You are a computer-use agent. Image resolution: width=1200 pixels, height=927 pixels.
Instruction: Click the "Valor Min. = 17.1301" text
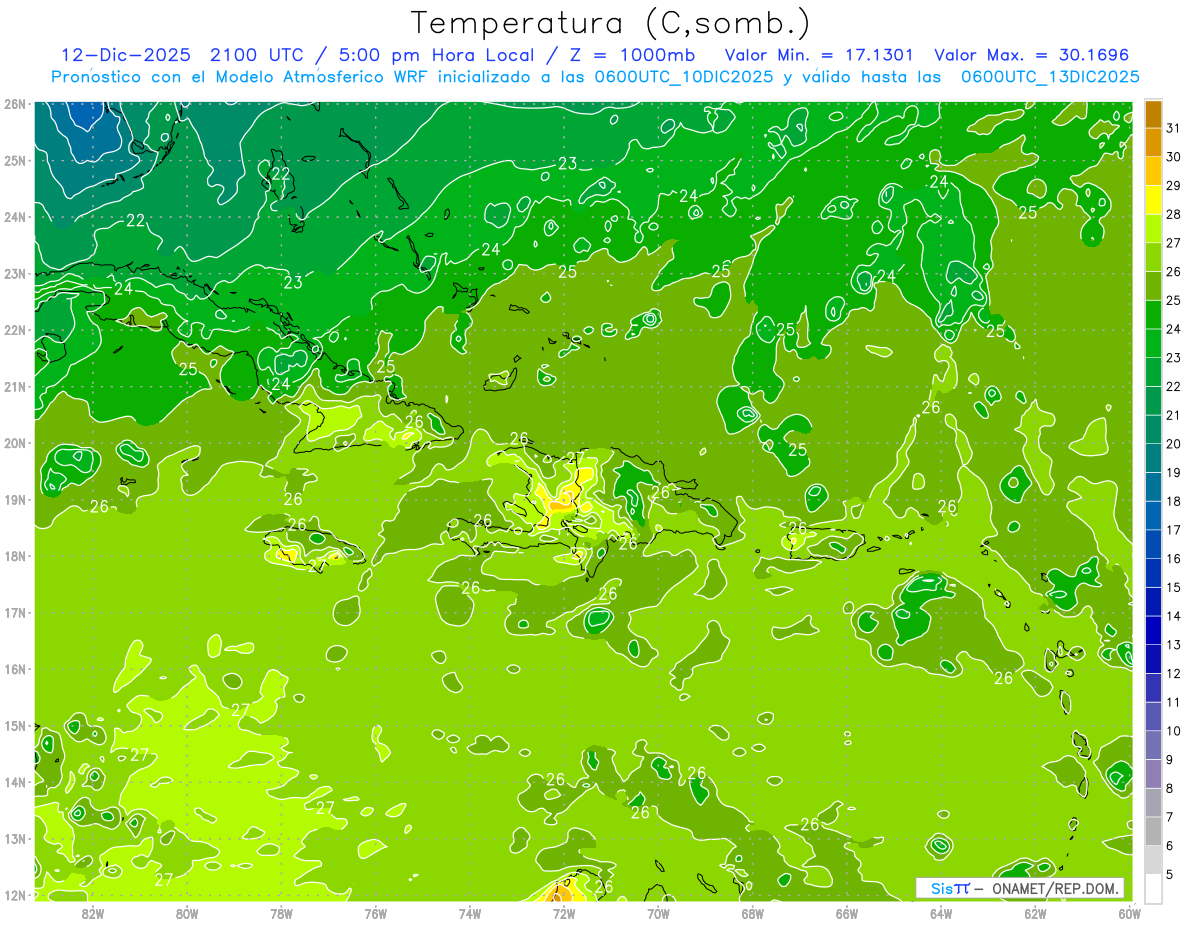coord(819,55)
